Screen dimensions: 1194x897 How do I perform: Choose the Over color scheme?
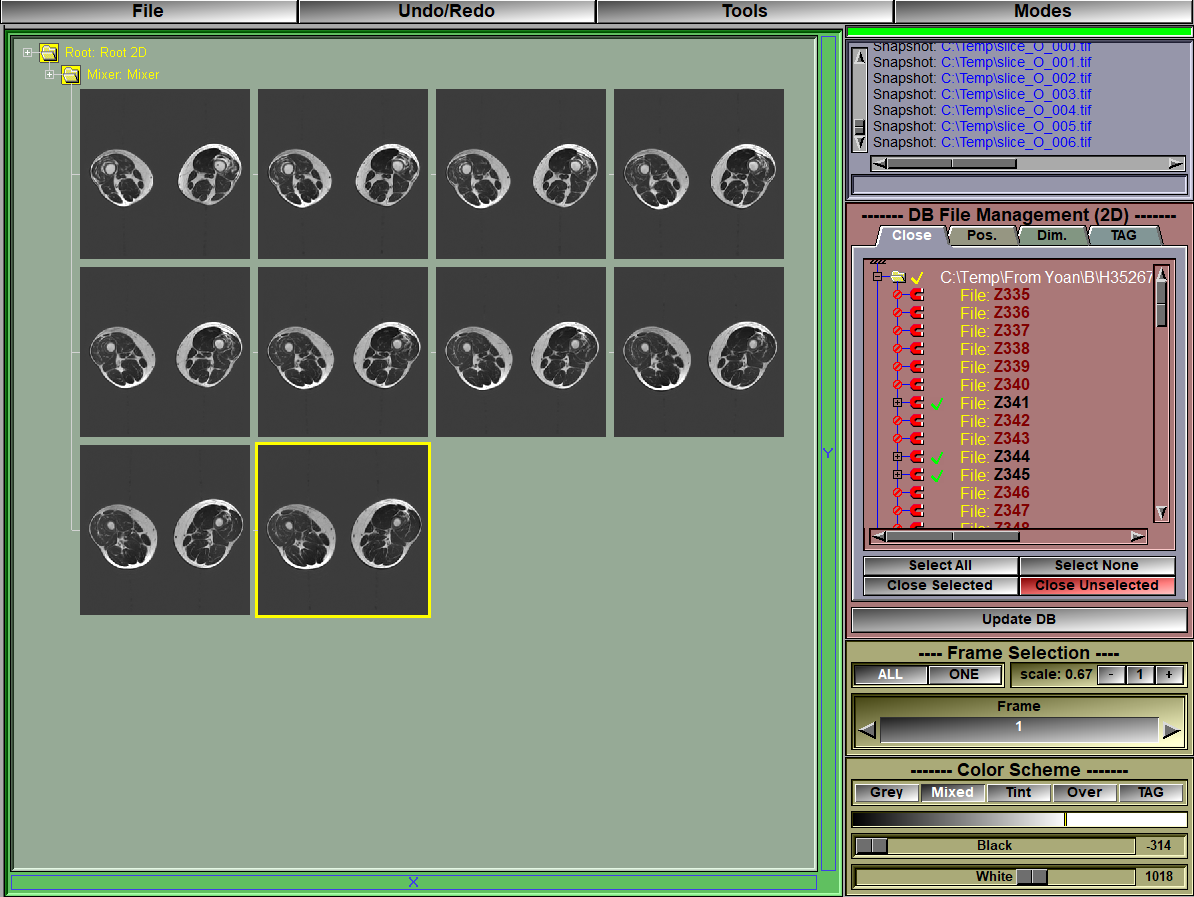[1084, 793]
